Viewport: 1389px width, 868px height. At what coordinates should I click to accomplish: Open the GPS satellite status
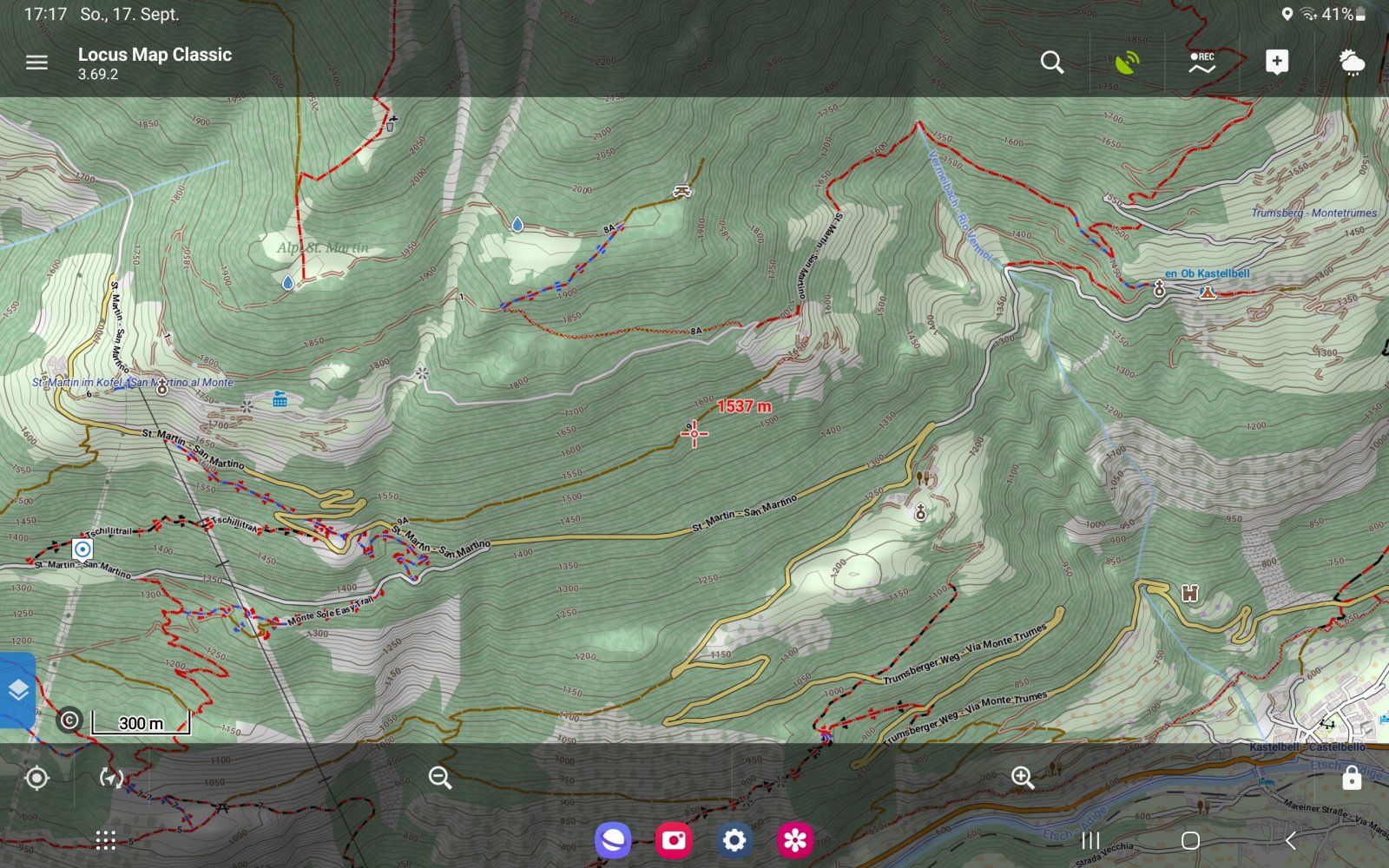point(1127,62)
